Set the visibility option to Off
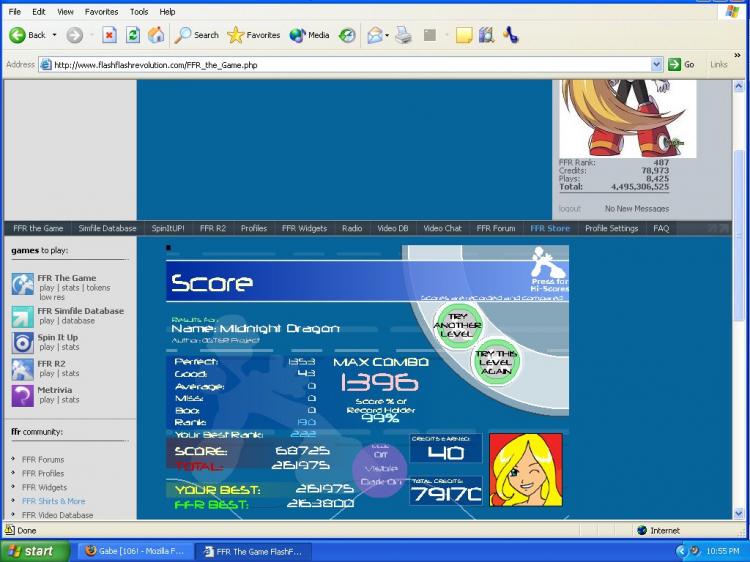750x562 pixels. coord(380,456)
